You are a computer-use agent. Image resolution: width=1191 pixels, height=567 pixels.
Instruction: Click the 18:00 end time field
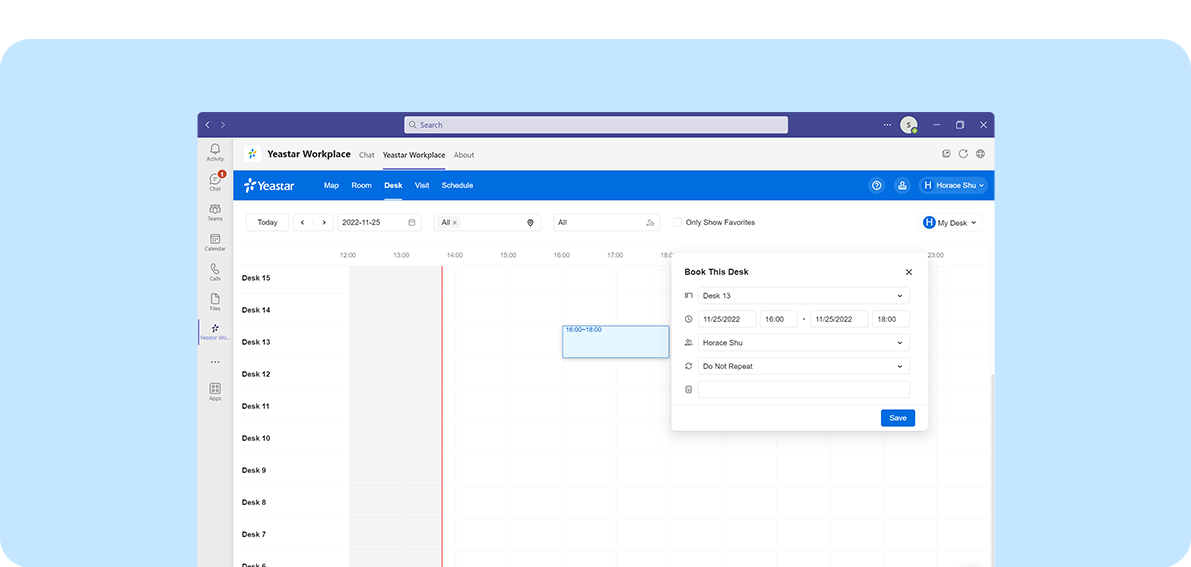click(890, 319)
